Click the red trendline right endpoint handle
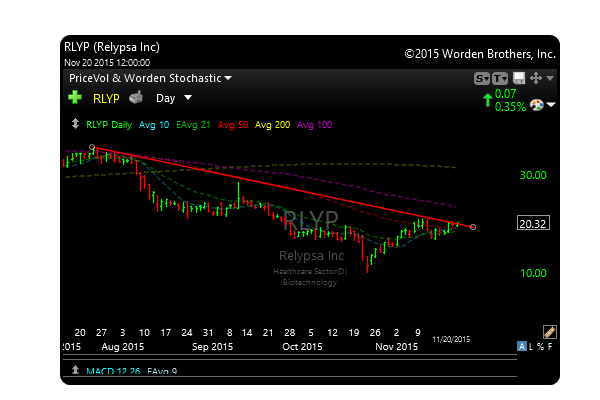Image resolution: width=600 pixels, height=400 pixels. 473,227
